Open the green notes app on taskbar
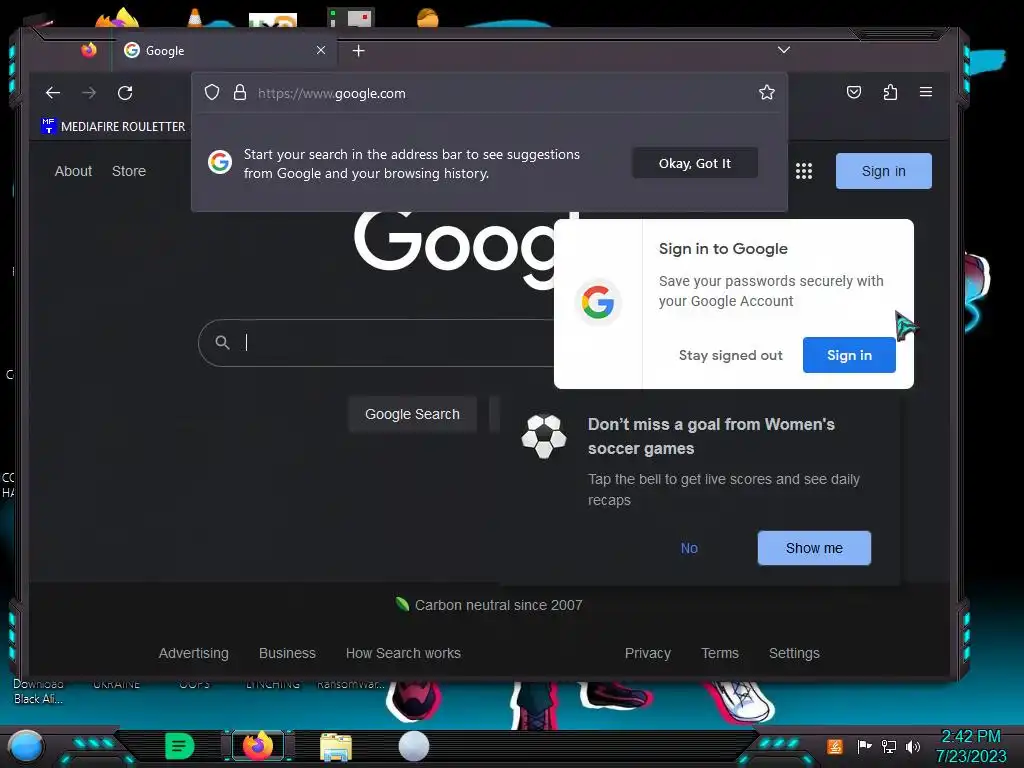 (x=180, y=746)
